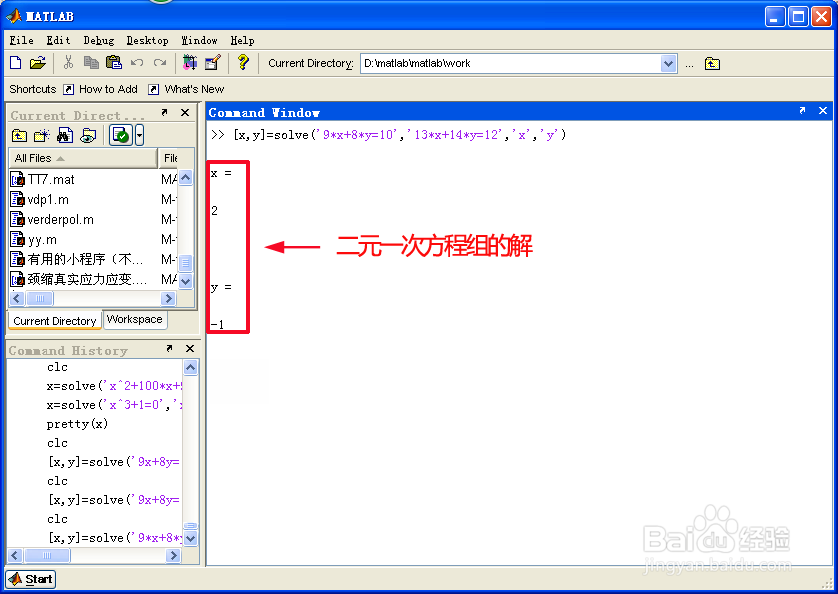Open Help via question mark icon
838x594 pixels.
[x=243, y=63]
